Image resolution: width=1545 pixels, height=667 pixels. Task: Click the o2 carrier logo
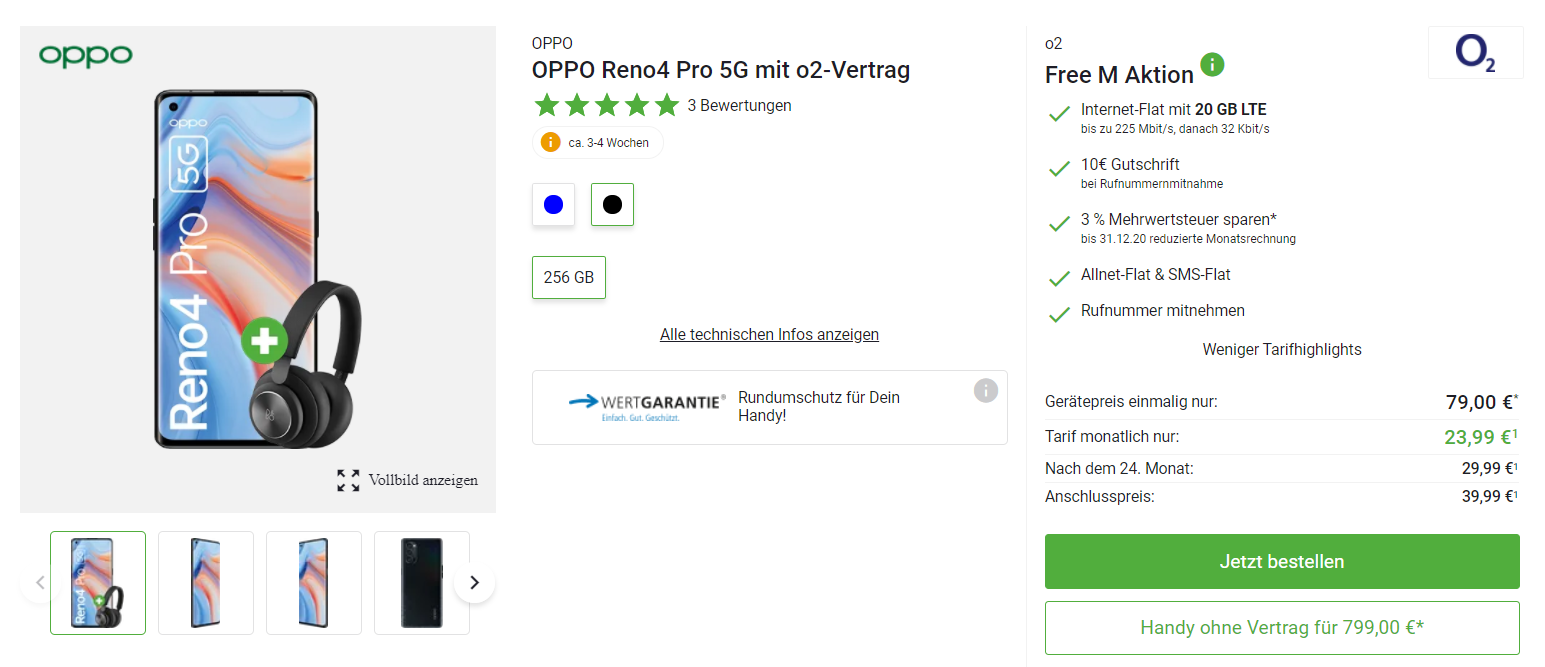click(x=1475, y=53)
